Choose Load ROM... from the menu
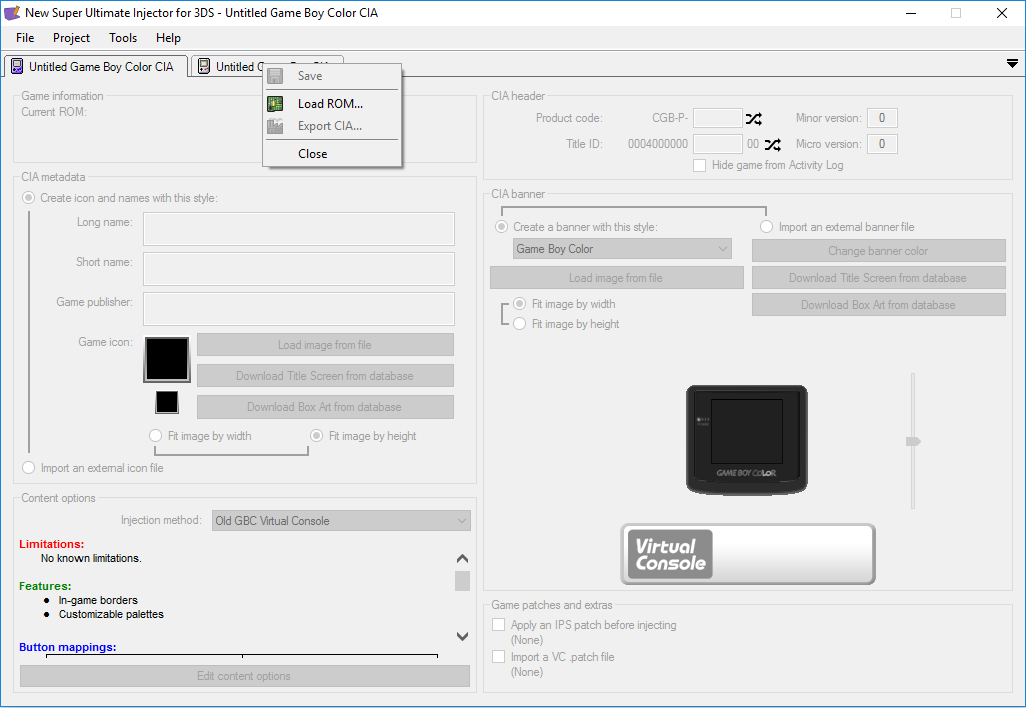This screenshot has width=1026, height=708. click(x=332, y=103)
